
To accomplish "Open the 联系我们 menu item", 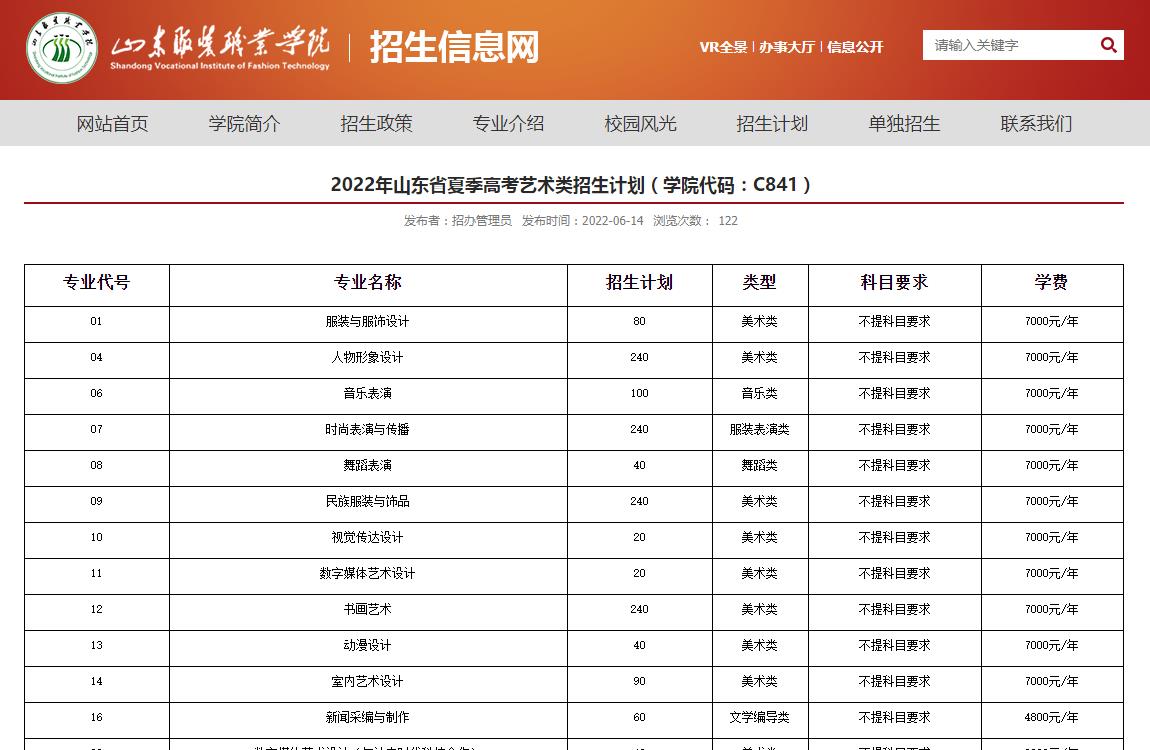I will pyautogui.click(x=1036, y=123).
